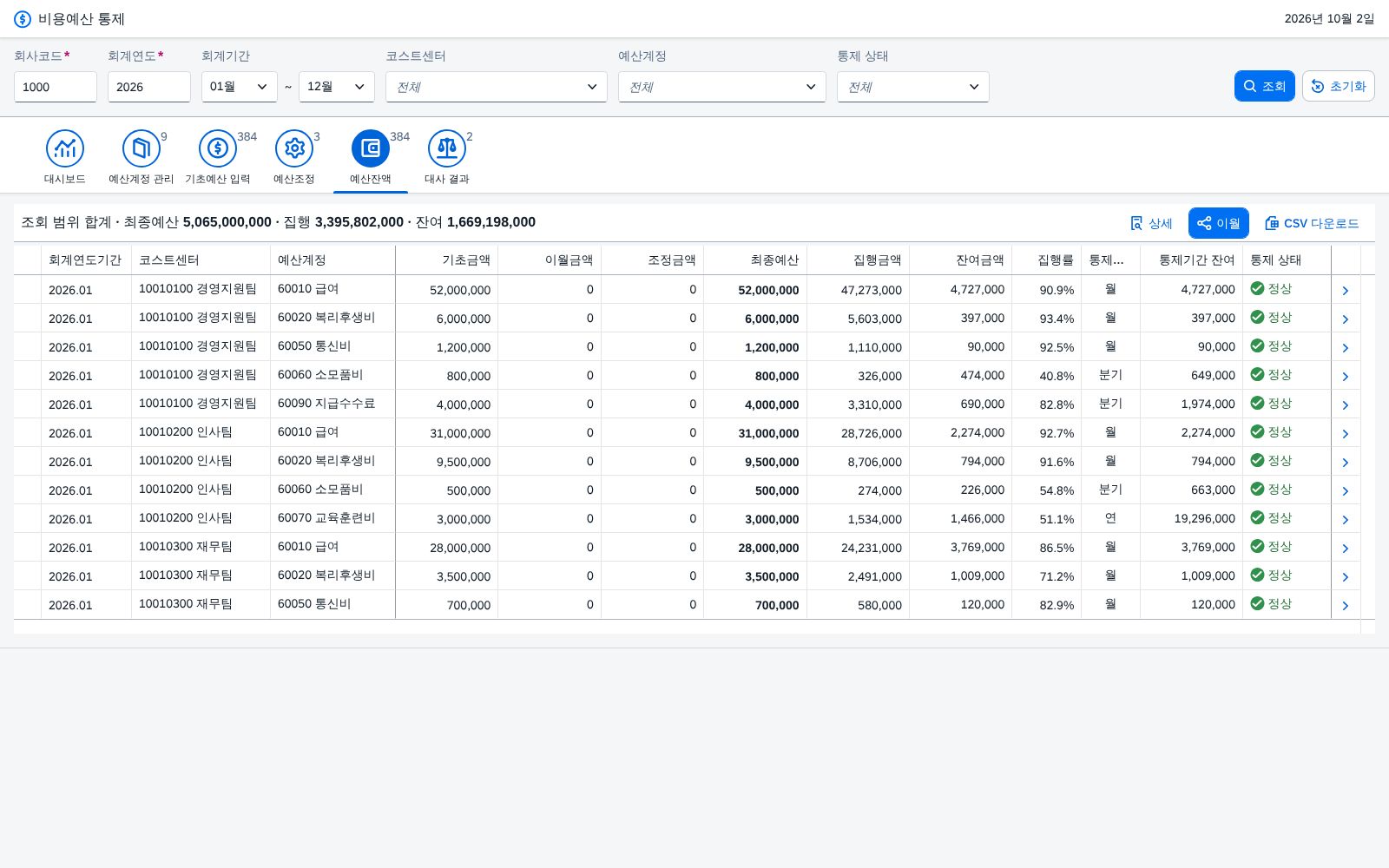Viewport: 1389px width, 868px height.
Task: Click the 19,296,000 통제기간 잔여 cell
Action: pyautogui.click(x=1192, y=518)
